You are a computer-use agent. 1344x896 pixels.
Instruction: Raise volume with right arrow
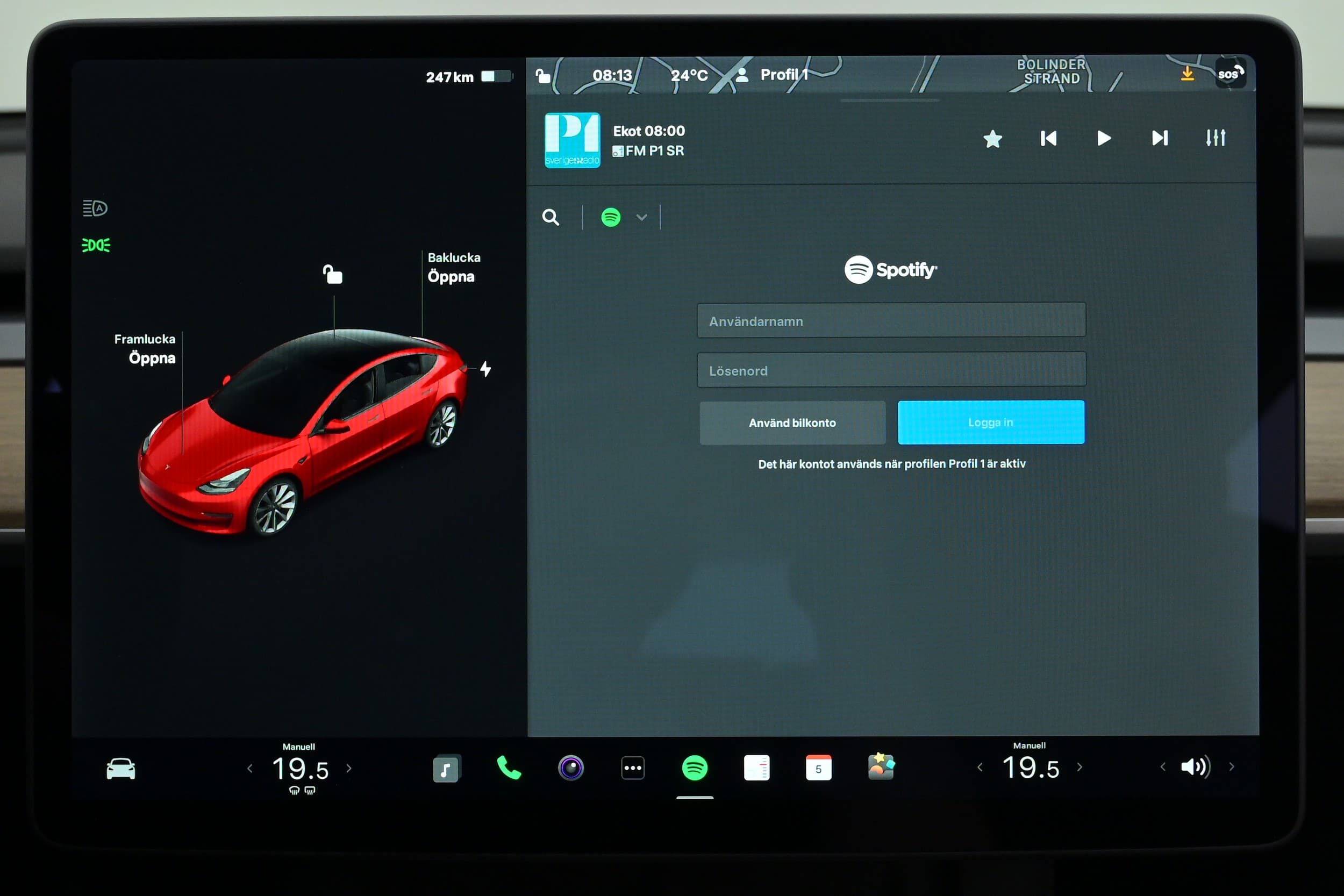pyautogui.click(x=1232, y=767)
